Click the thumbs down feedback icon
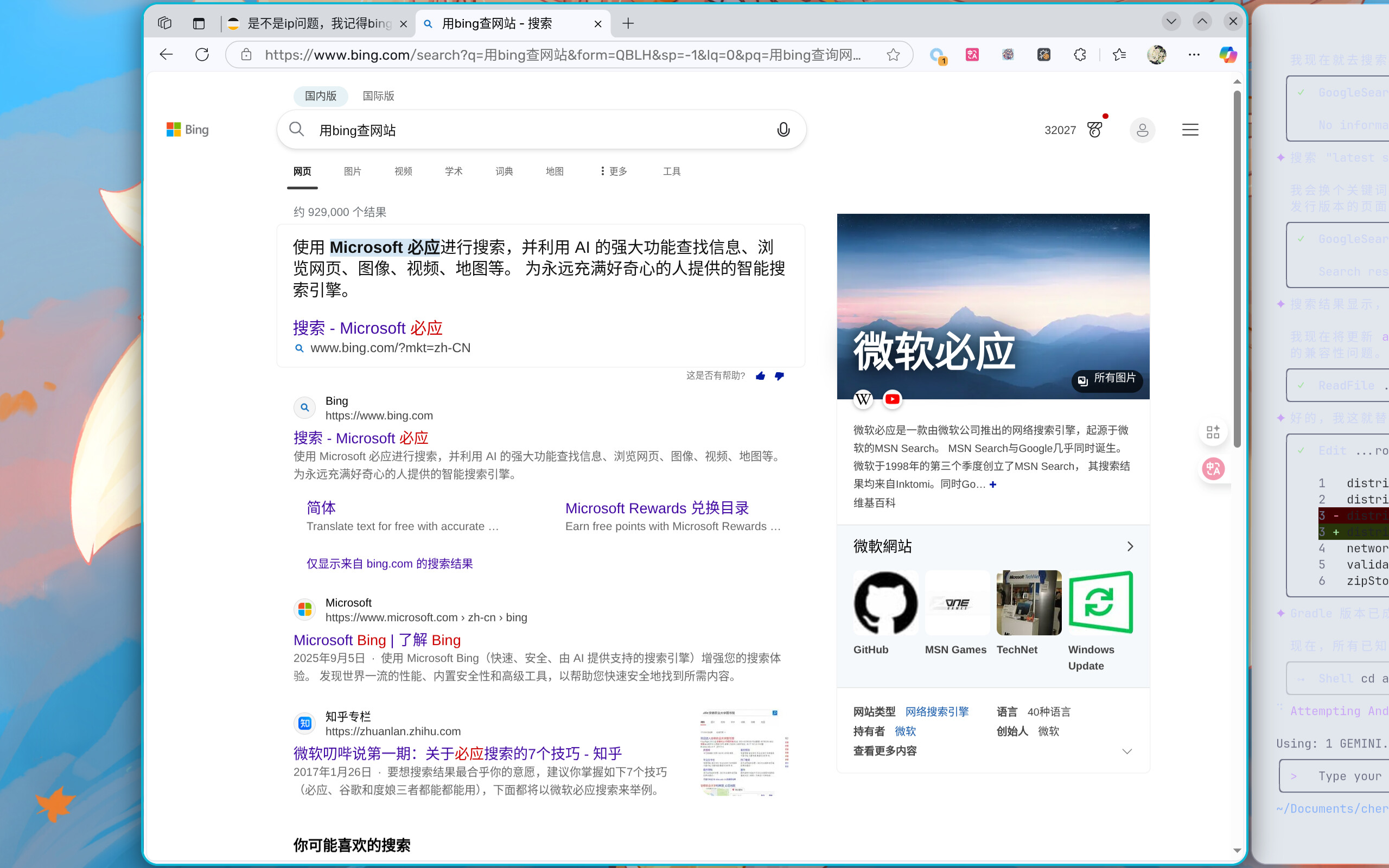The image size is (1389, 868). coord(779,376)
